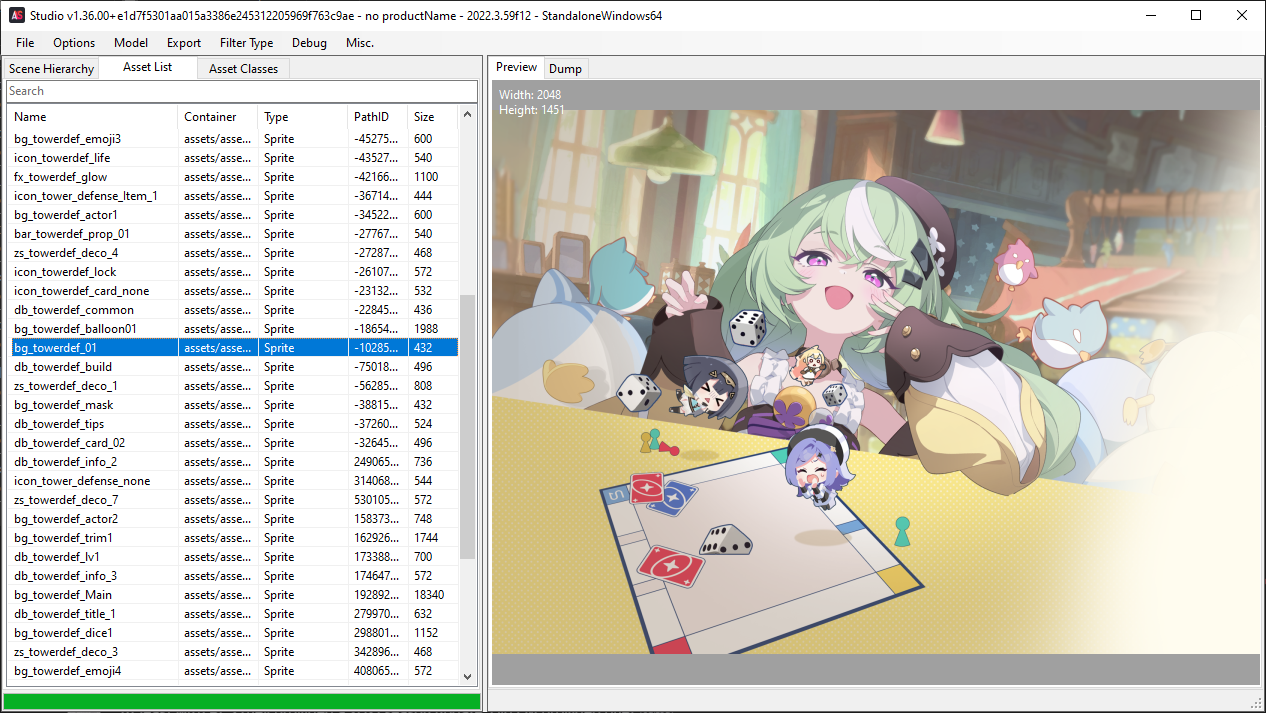Viewport: 1266px width, 713px height.
Task: Select asset bg_towerdef_emoji4
Action: [233, 671]
